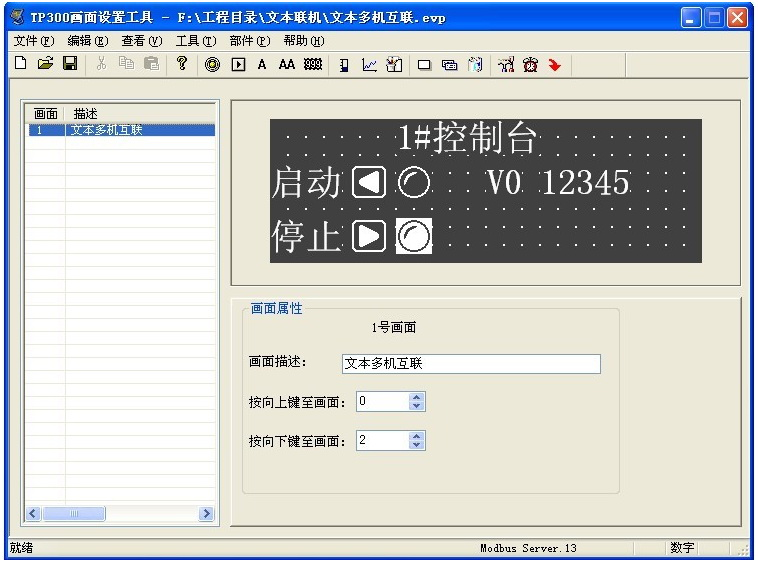Toggle the highlighted stop indicator lamp
Screen dimensions: 758x562
414,236
